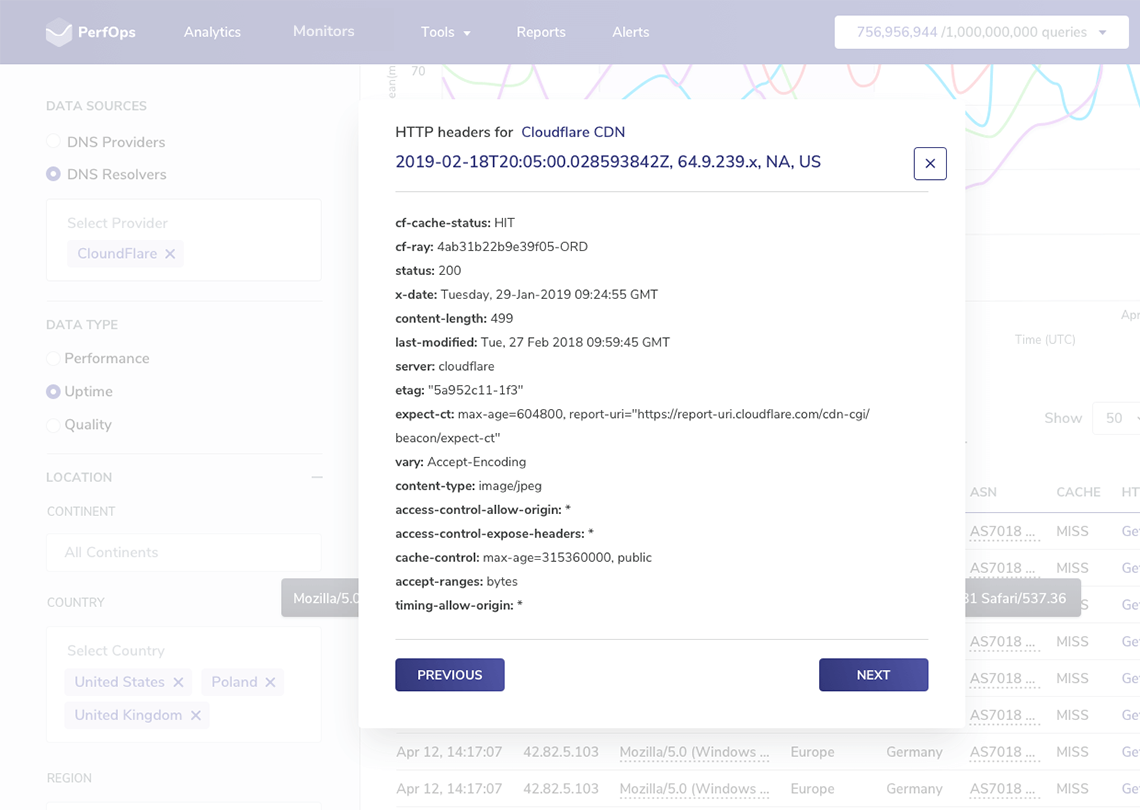Click the accept-ranges: bytes line
Screen dimensions: 1140x810
tap(456, 582)
